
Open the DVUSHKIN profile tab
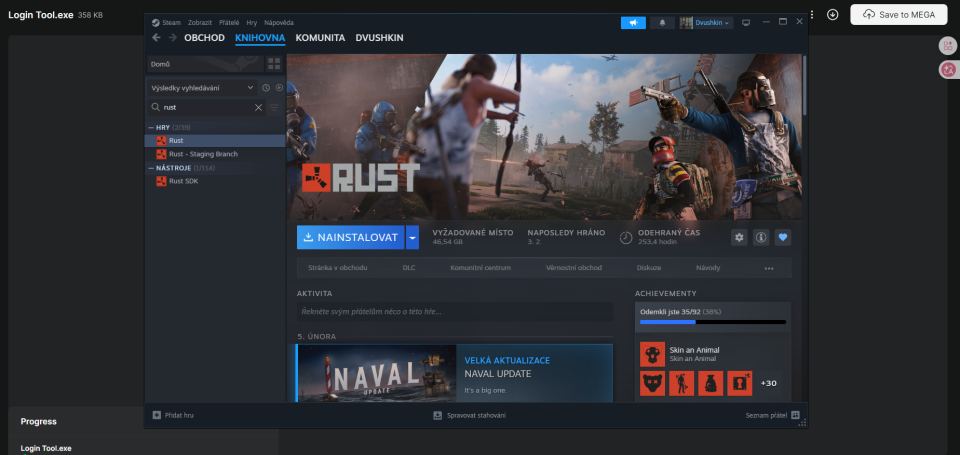(379, 37)
